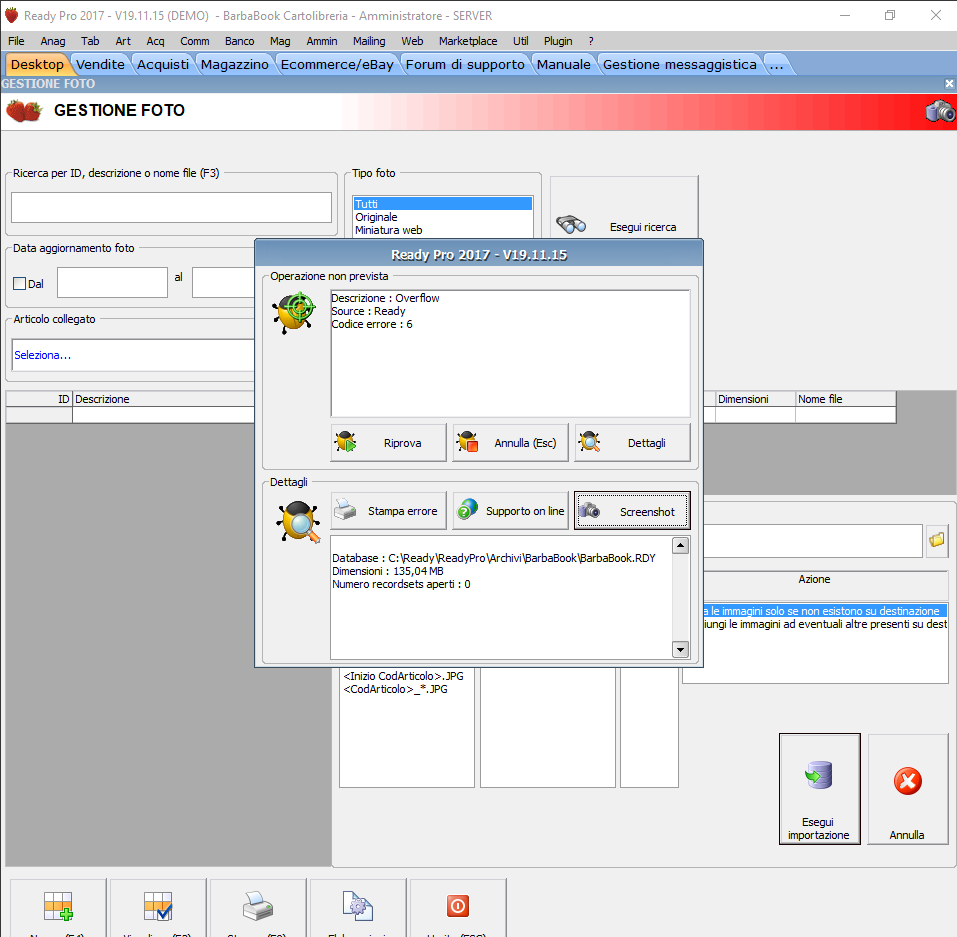The image size is (957, 937).
Task: Click the binoculars Esegui ricerca icon
Action: tap(571, 225)
